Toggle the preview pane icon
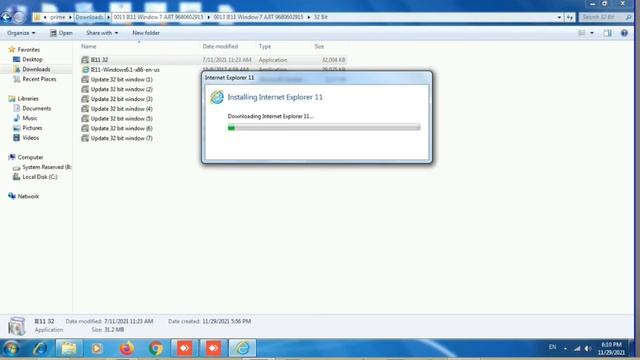The height and width of the screenshot is (360, 640). (607, 33)
